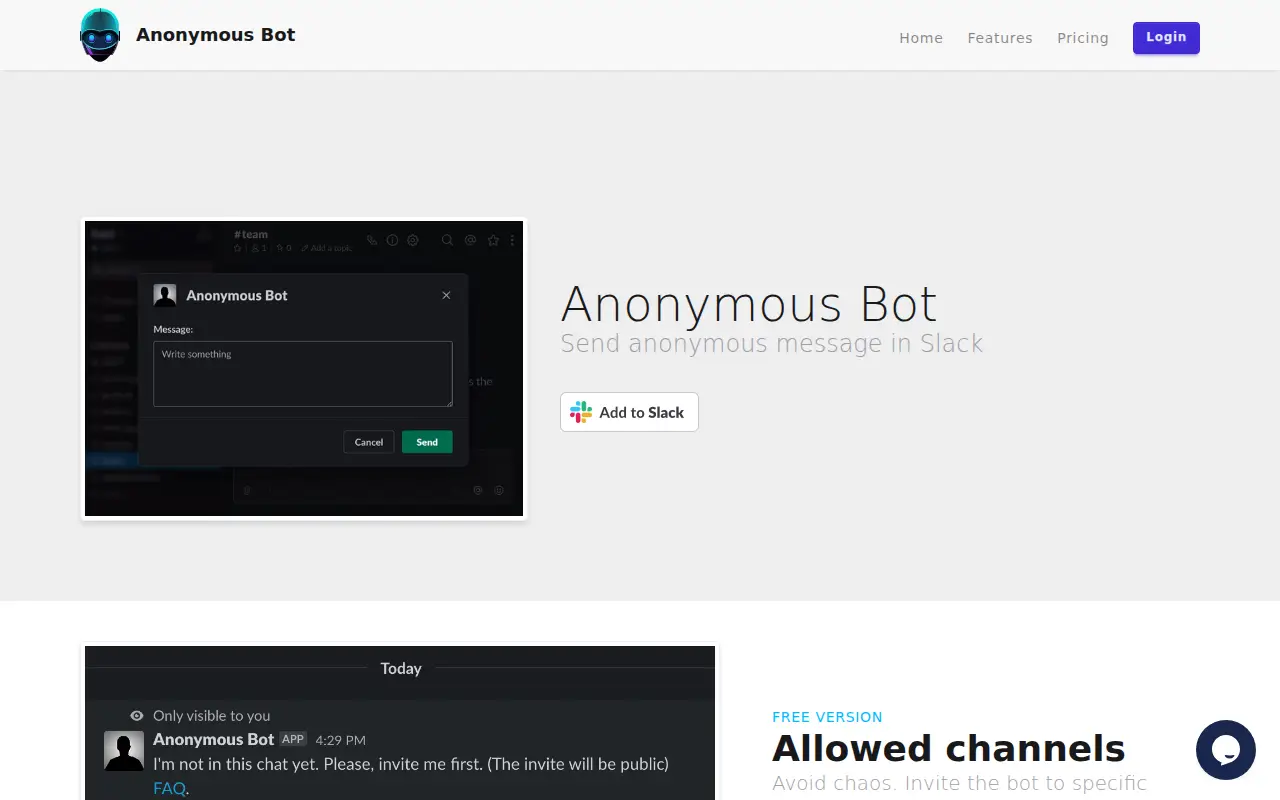Viewport: 1280px width, 800px height.
Task: Click the APP badge beside Anonymous Bot
Action: point(293,739)
